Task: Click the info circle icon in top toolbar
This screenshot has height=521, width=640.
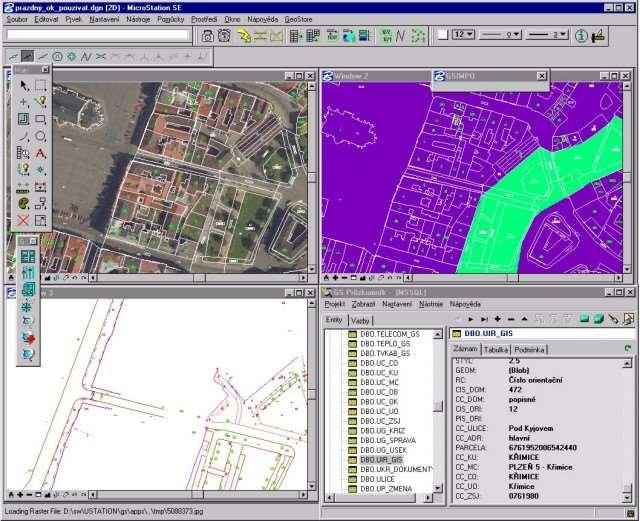Action: coord(581,36)
